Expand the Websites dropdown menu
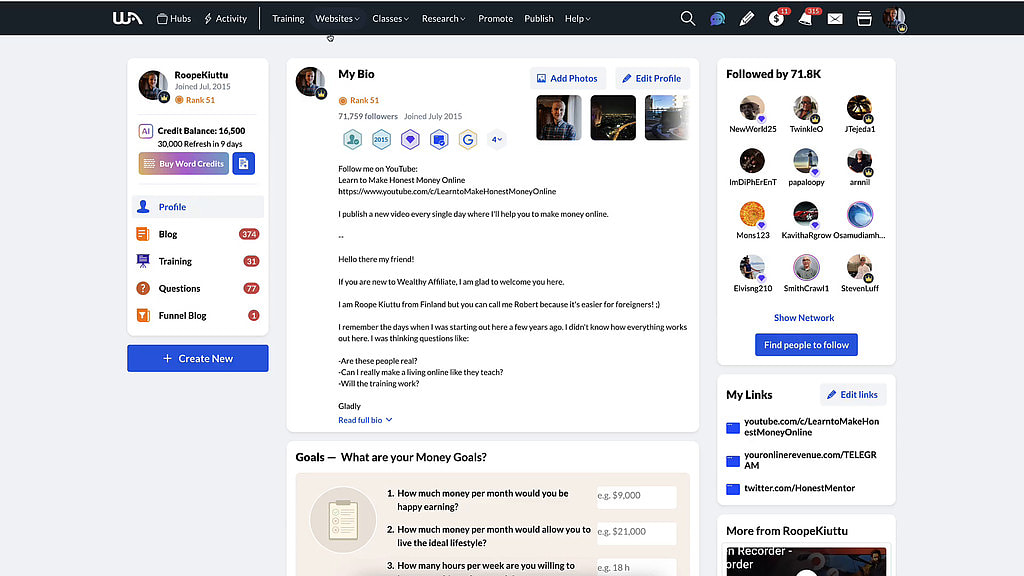 337,18
